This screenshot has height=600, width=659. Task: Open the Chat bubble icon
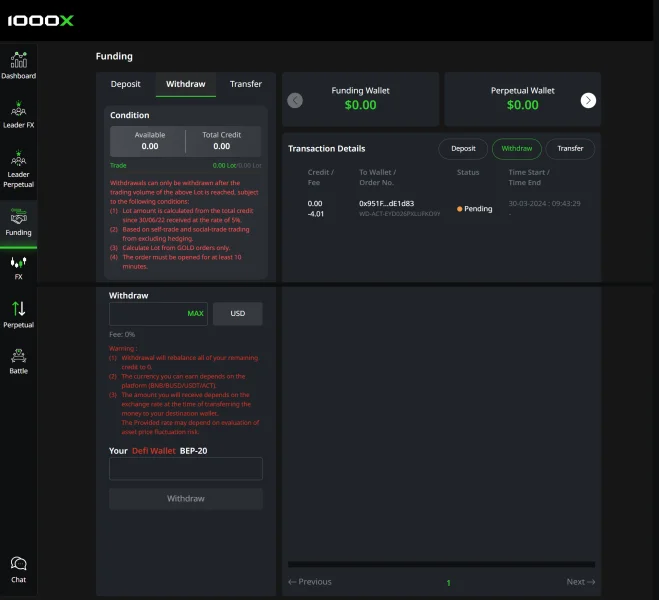click(18, 569)
